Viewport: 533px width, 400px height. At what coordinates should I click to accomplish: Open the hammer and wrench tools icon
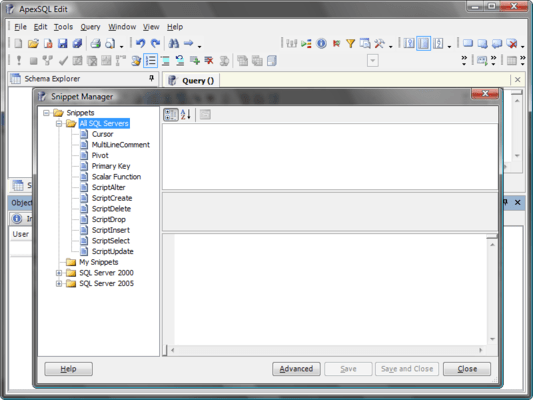[x=379, y=43]
